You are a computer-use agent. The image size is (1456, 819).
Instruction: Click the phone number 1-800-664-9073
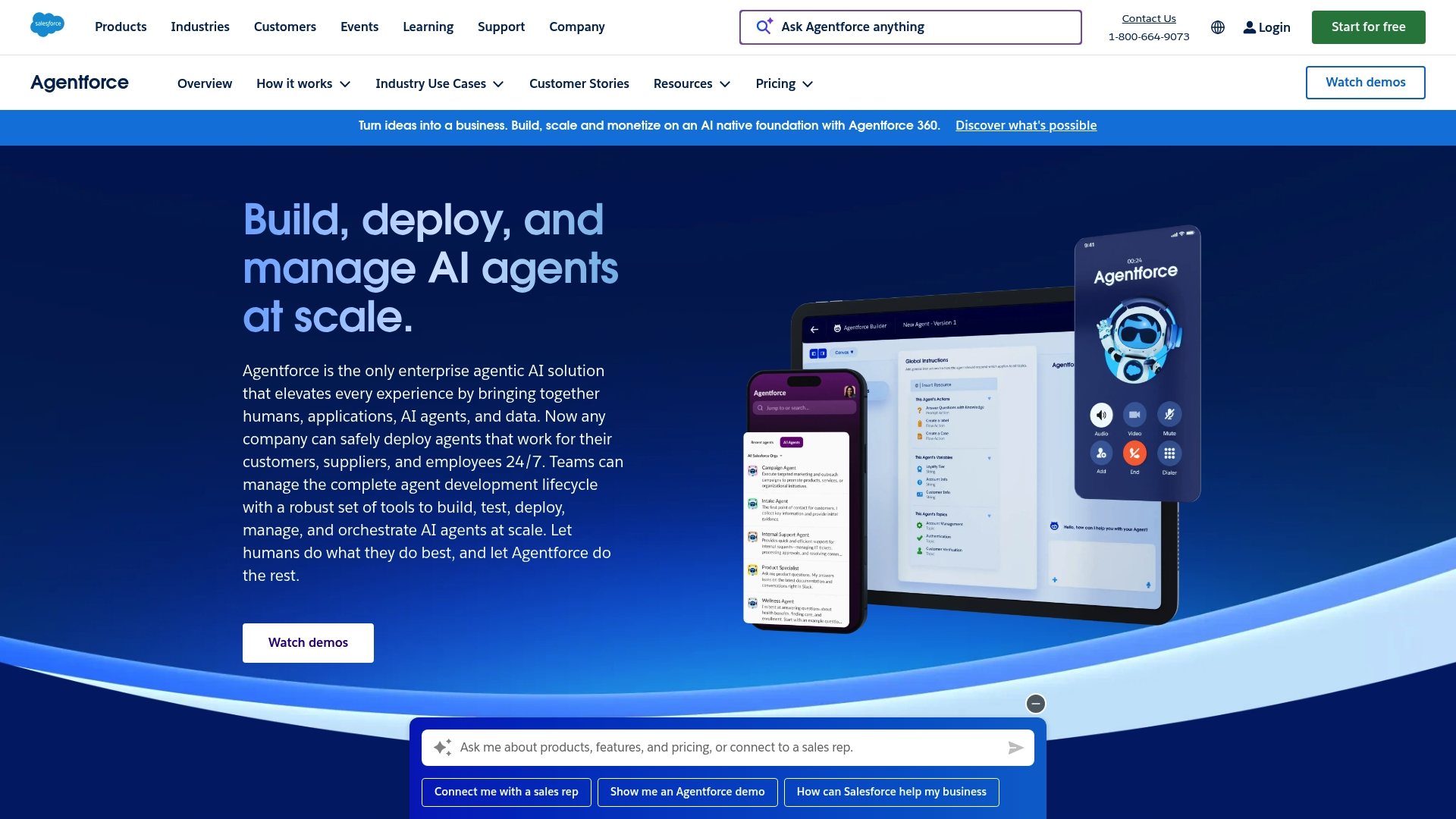click(x=1149, y=36)
